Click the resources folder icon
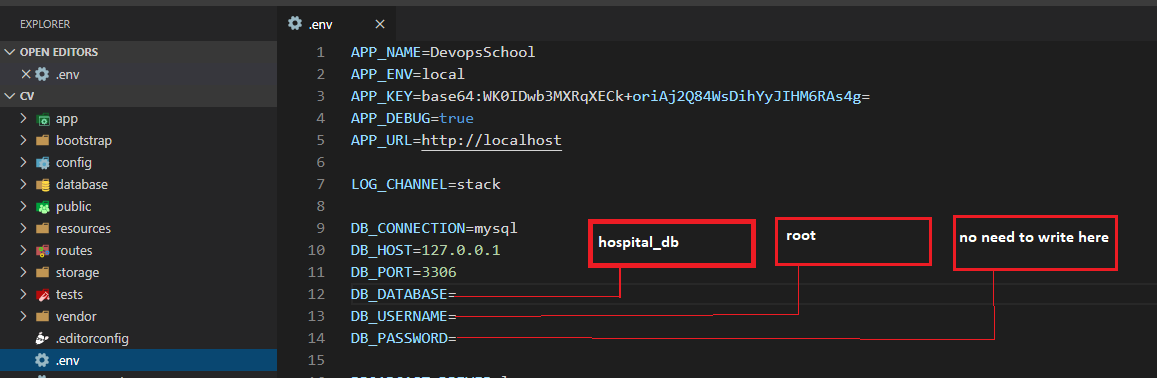 [x=43, y=229]
